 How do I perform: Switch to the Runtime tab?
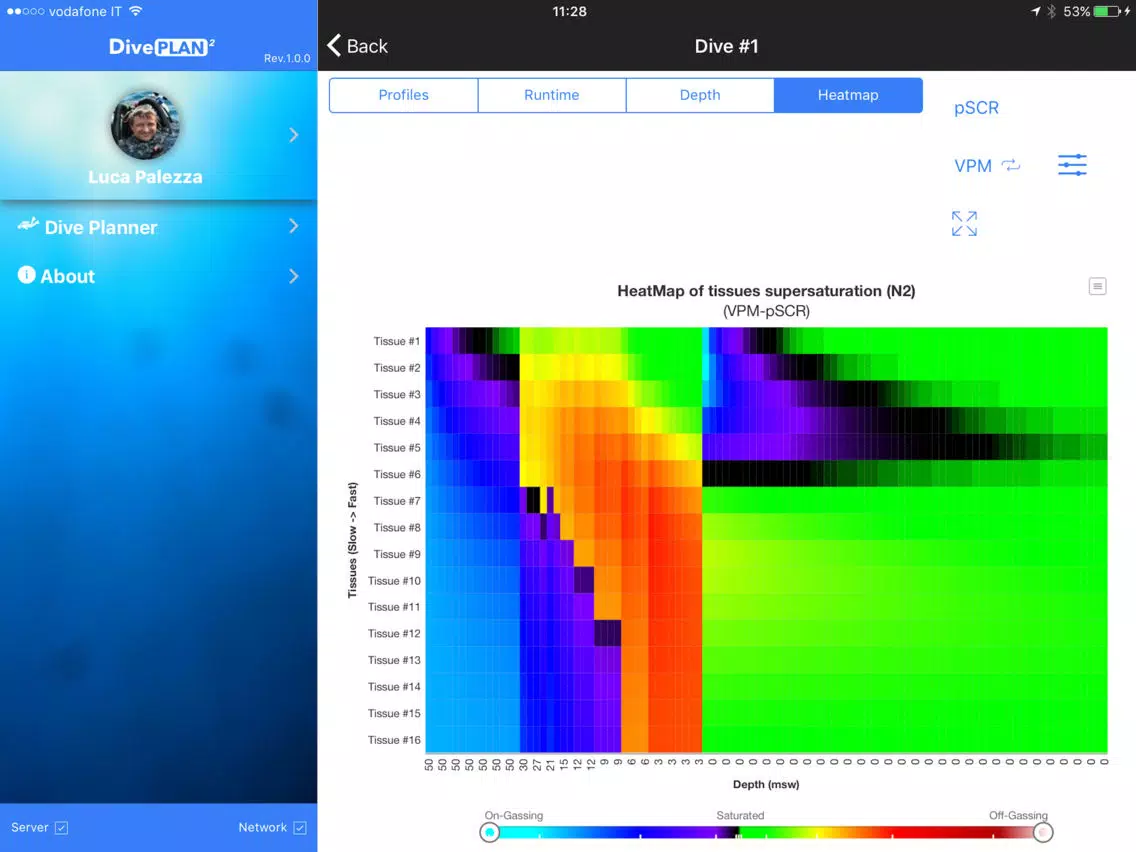(552, 95)
